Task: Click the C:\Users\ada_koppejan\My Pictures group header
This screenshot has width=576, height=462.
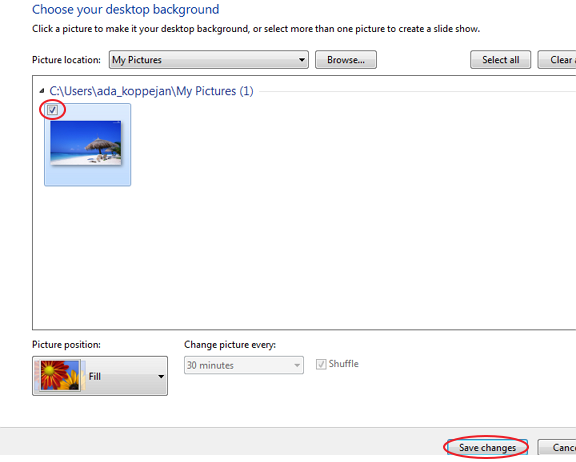Action: 151,91
